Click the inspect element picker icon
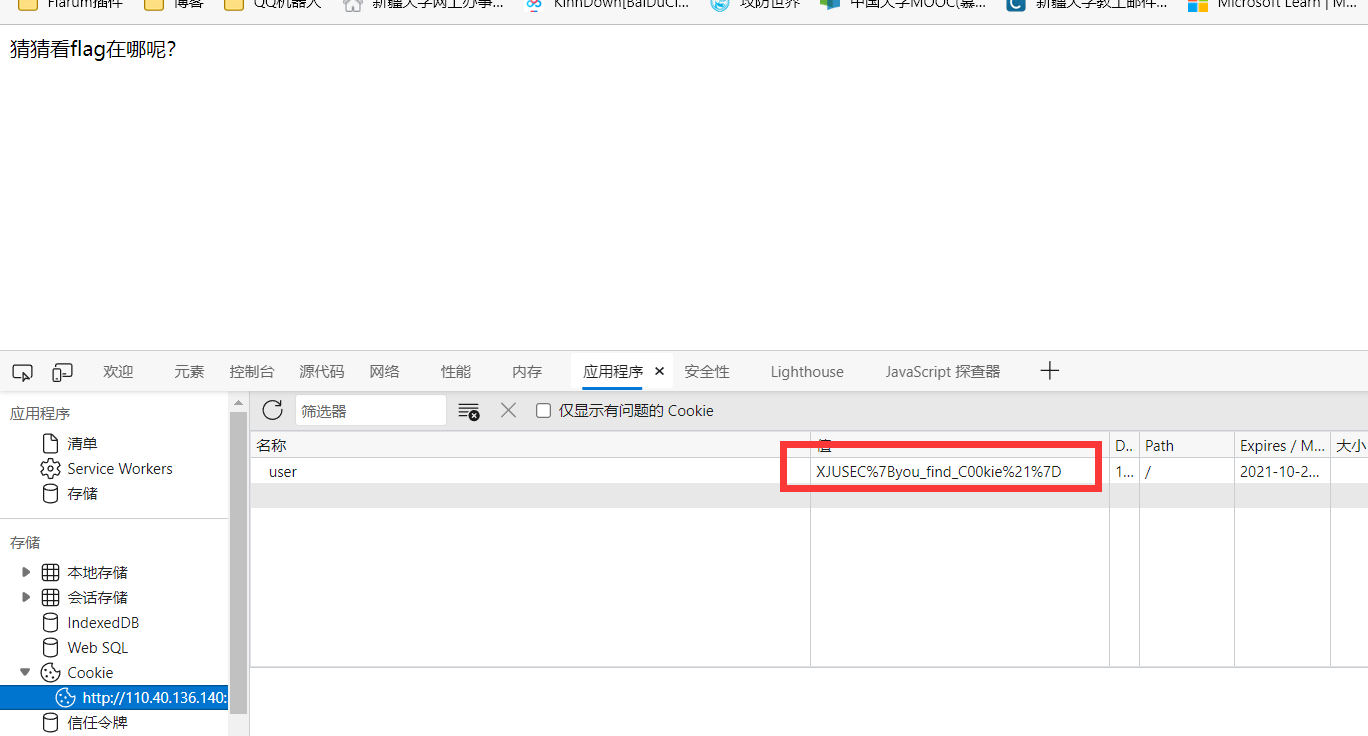This screenshot has height=736, width=1368. (x=22, y=372)
